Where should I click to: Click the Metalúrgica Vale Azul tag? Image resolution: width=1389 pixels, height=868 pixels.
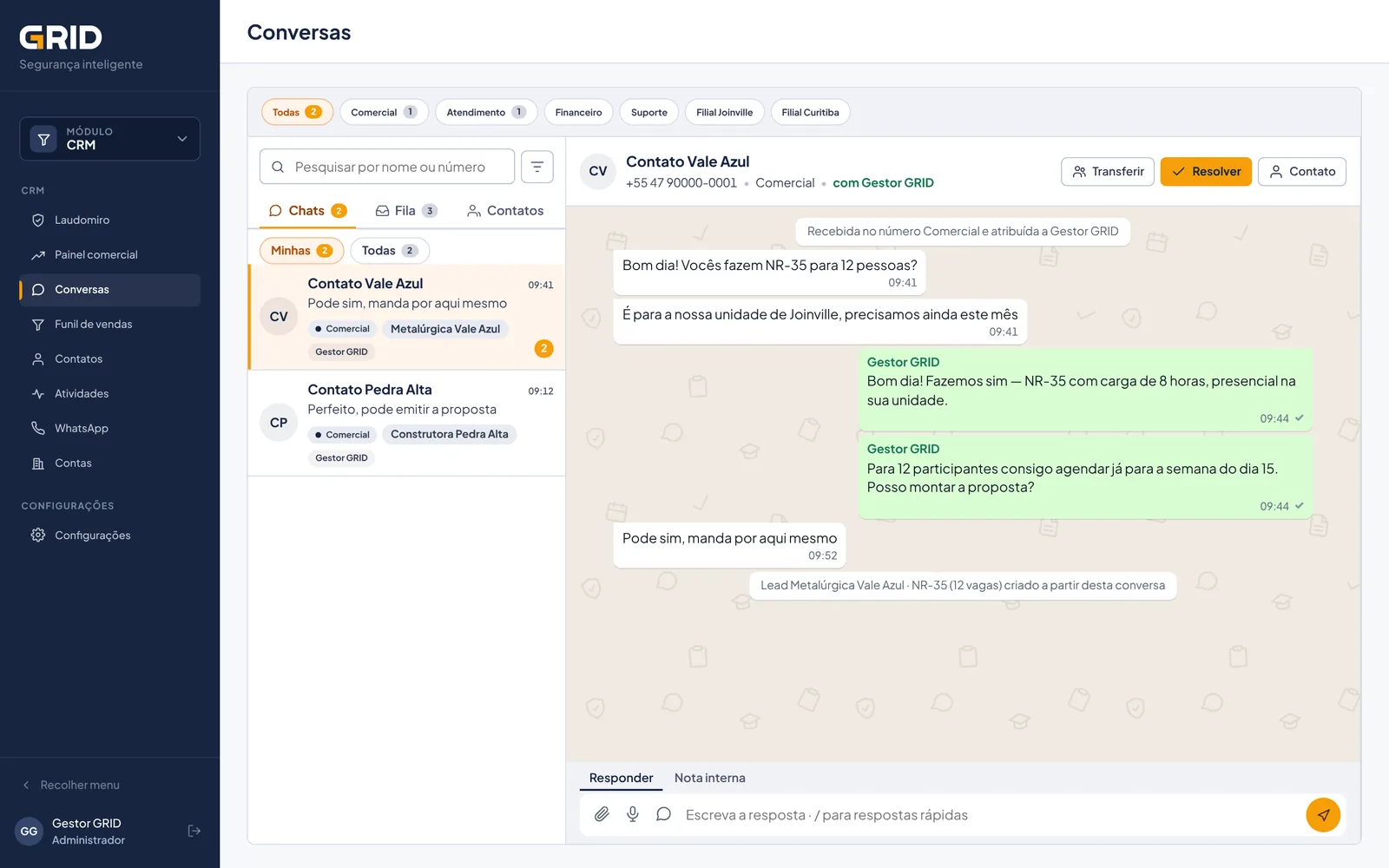445,329
